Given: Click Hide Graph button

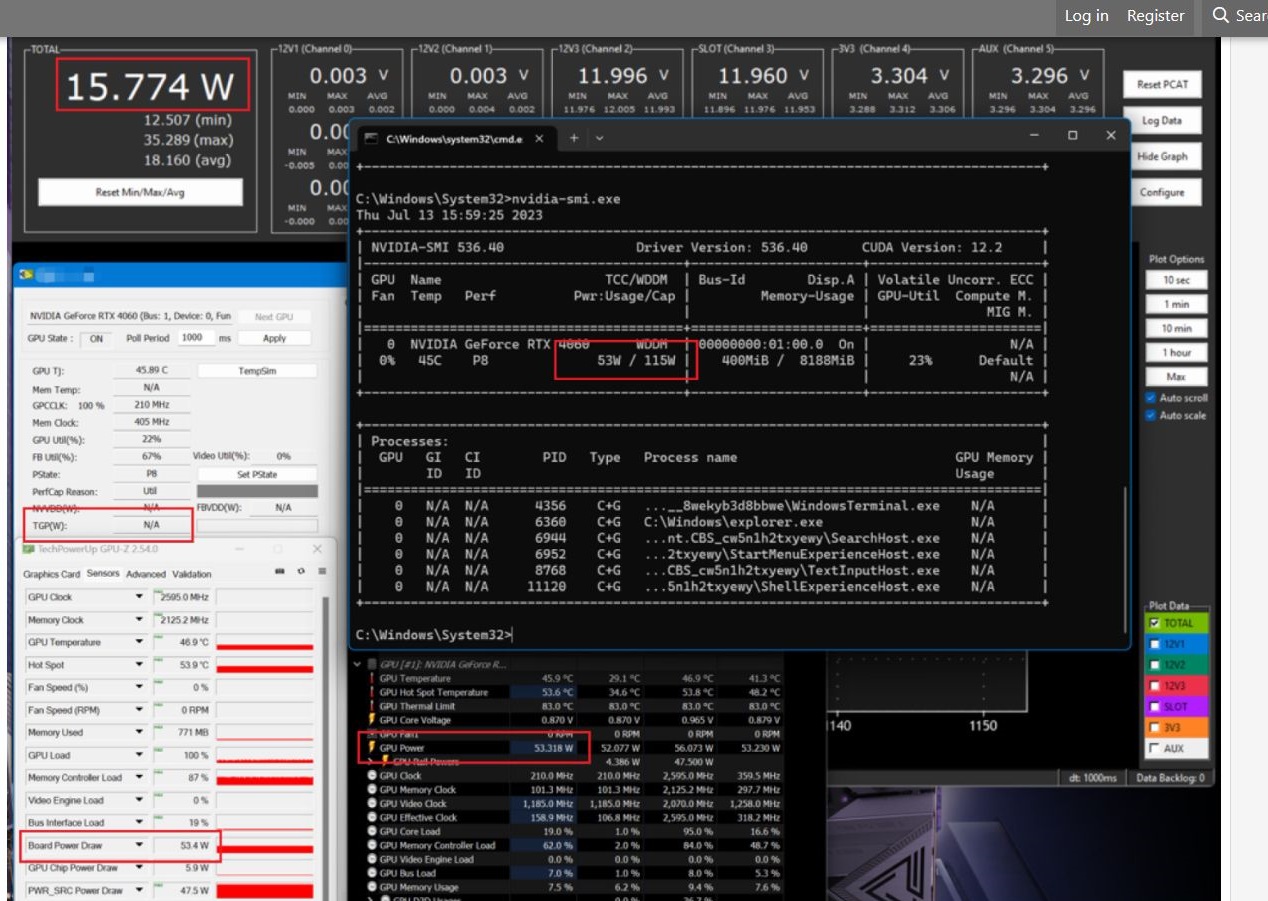Looking at the screenshot, I should (x=1162, y=156).
